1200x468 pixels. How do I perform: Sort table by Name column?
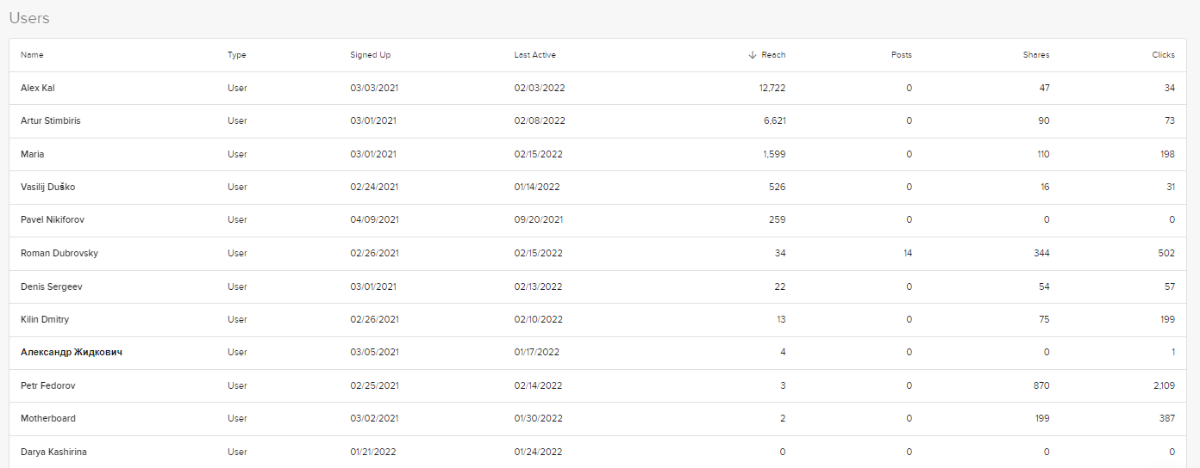coord(32,55)
